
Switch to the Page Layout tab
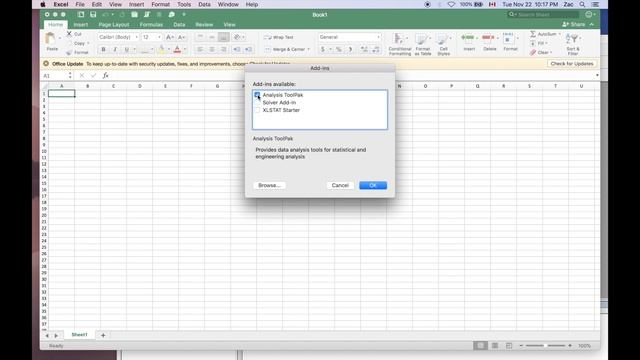pos(114,24)
